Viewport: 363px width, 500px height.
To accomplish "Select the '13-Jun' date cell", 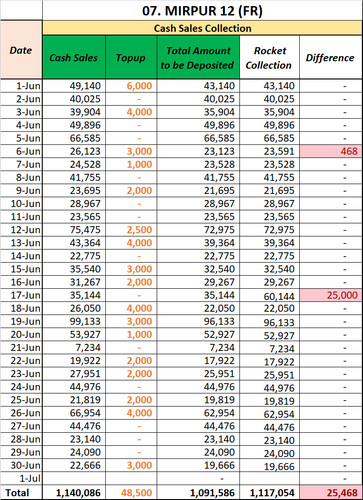I will click(x=21, y=243).
